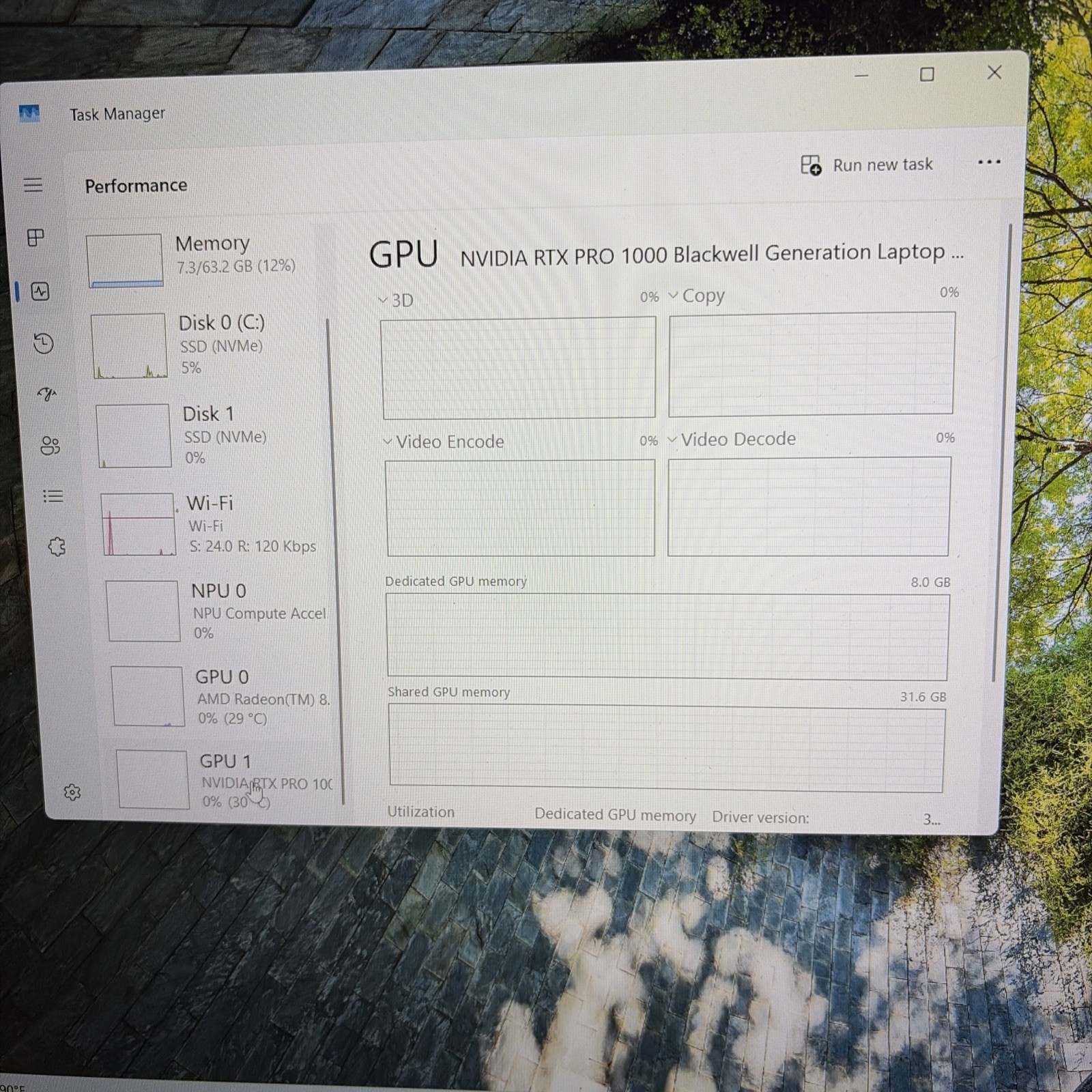Viewport: 1092px width, 1092px height.
Task: Click the device list scrollbar
Action: click(335, 561)
